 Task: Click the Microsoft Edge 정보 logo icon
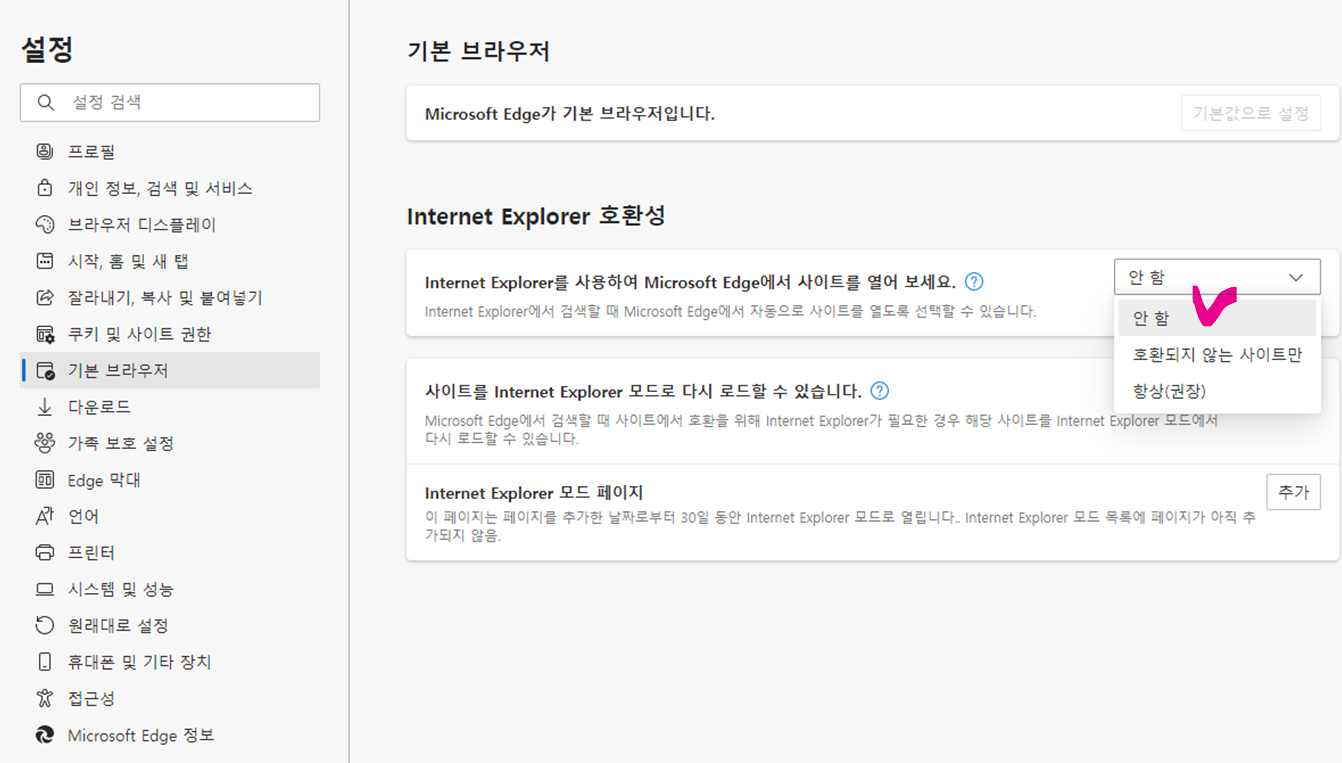click(x=44, y=735)
